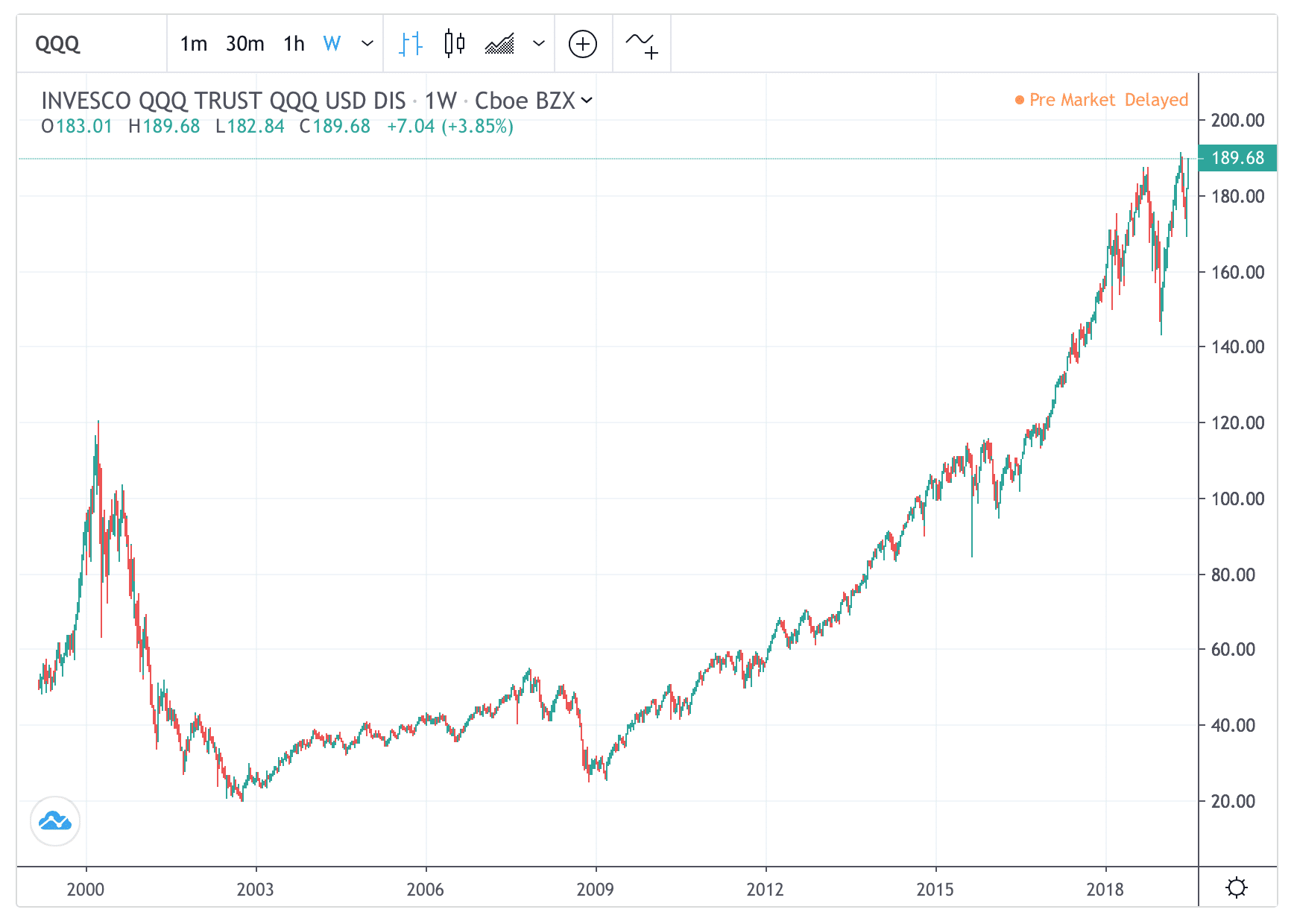
Task: Open the indicators menu icon
Action: [x=641, y=45]
